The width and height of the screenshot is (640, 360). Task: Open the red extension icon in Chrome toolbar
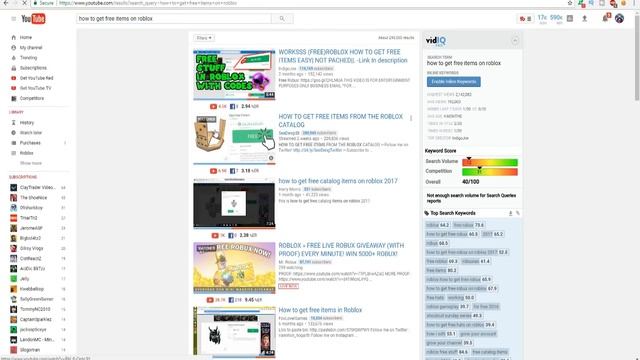(x=613, y=3)
